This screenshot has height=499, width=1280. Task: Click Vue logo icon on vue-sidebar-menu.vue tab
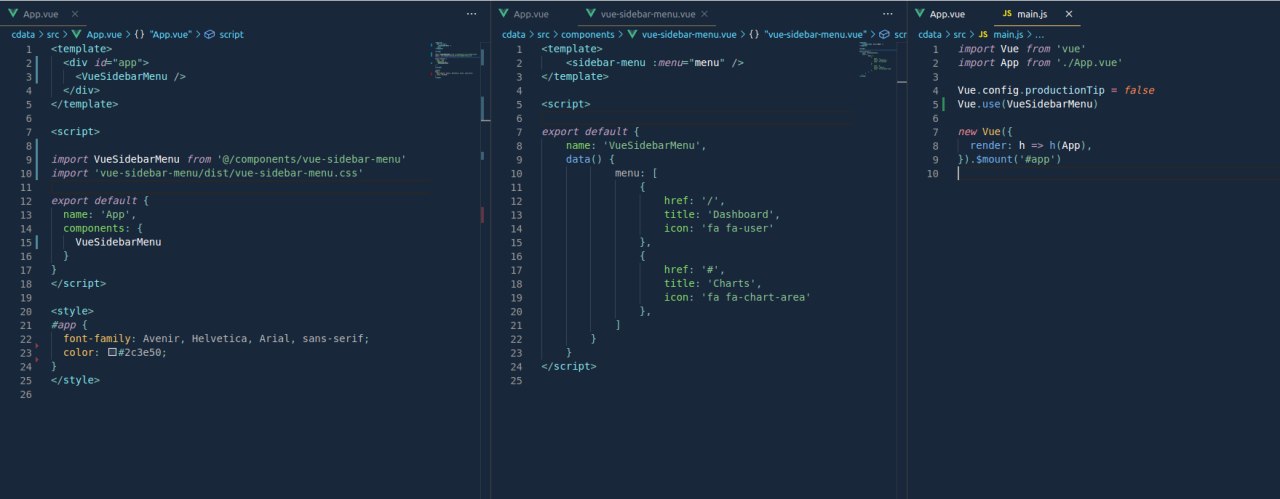(x=591, y=14)
